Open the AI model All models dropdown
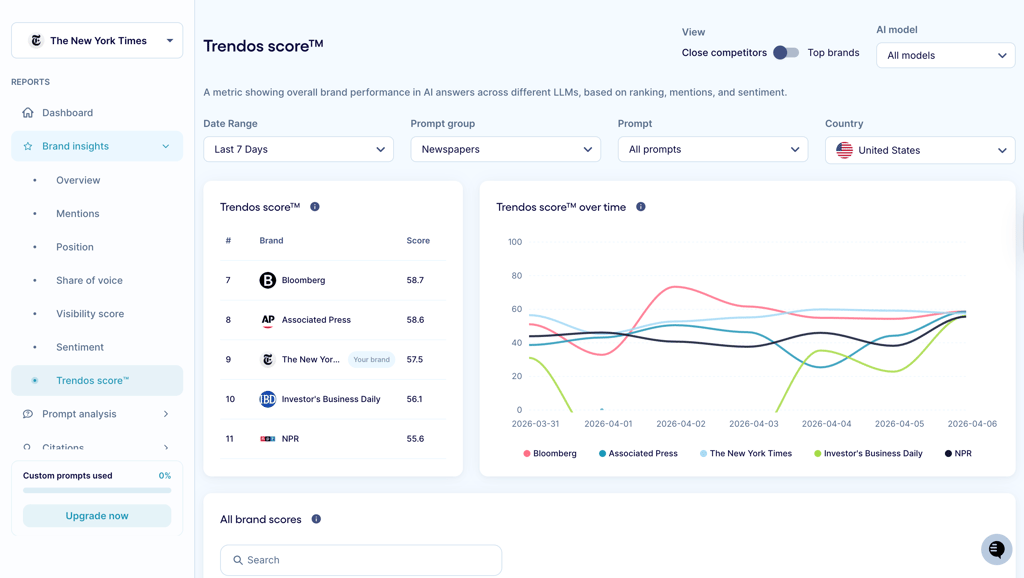Screen dimensions: 1024x578 tap(946, 56)
